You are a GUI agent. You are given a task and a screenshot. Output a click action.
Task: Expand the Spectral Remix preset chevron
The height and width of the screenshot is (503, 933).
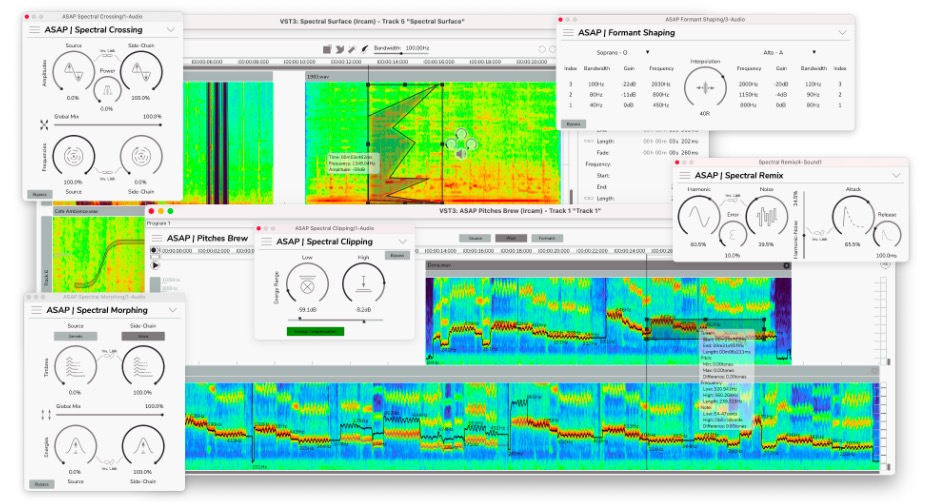click(x=896, y=176)
